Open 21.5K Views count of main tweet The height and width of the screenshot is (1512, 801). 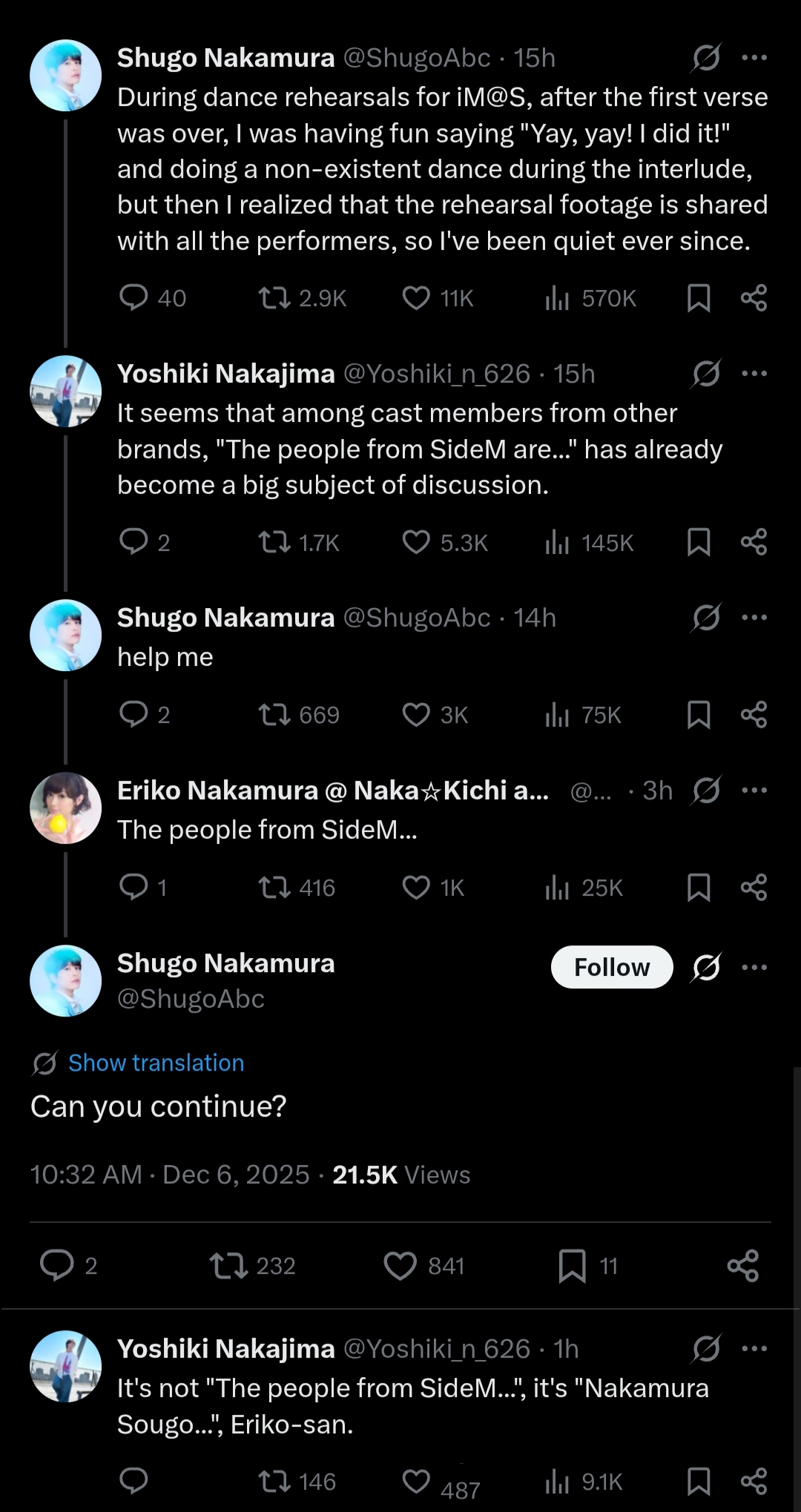pos(400,1175)
